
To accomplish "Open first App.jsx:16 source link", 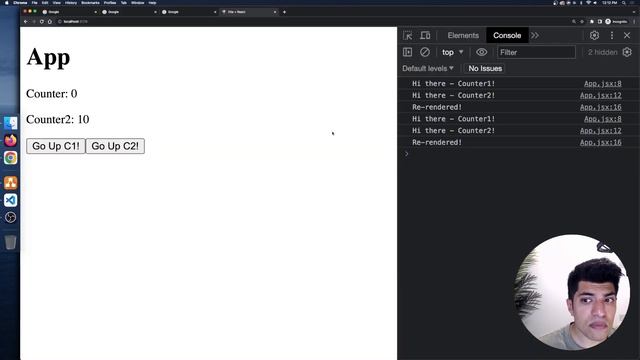I will [600, 107].
